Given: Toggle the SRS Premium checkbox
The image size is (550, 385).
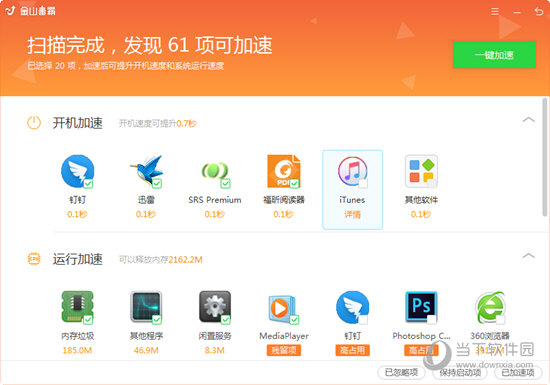Looking at the screenshot, I should [x=226, y=183].
